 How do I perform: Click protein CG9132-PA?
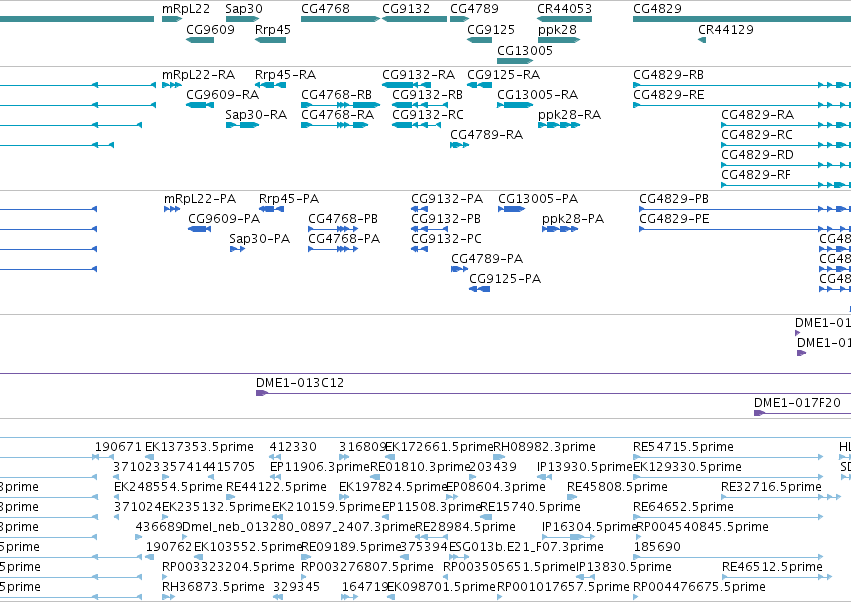[420, 209]
